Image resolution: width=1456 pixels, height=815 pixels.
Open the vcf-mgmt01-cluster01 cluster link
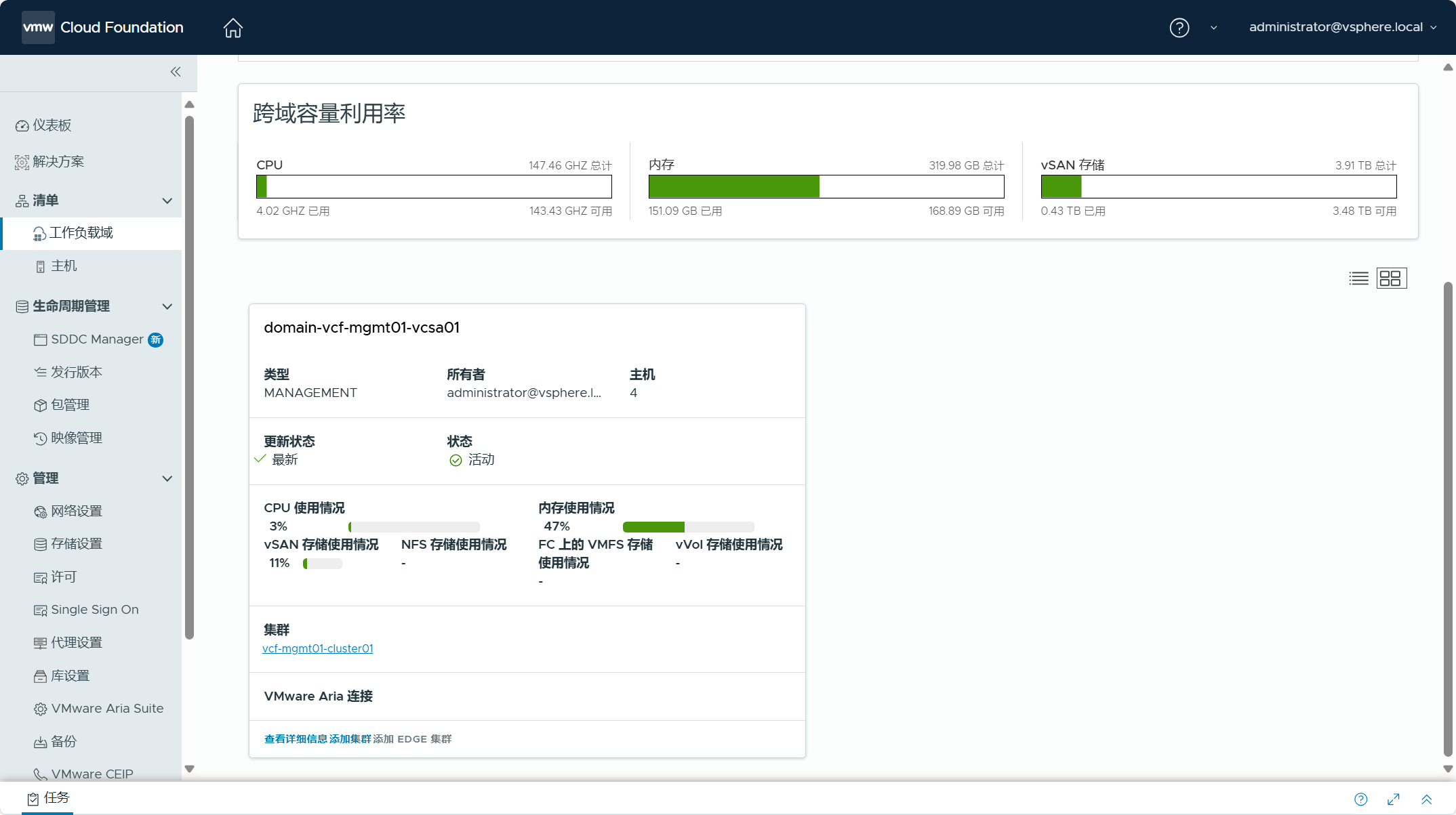coord(317,648)
